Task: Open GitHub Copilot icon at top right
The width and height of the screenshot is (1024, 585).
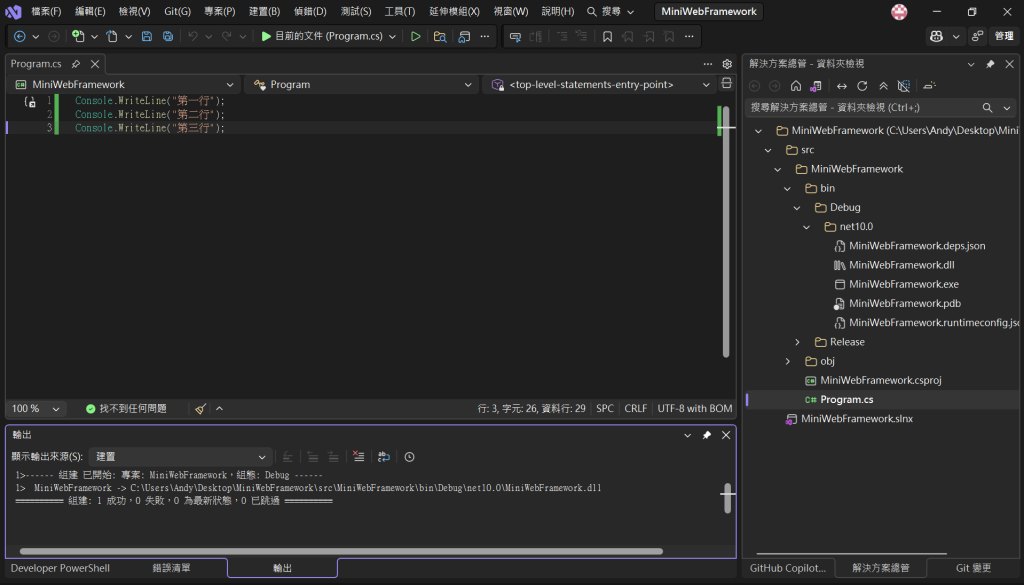Action: 936,37
